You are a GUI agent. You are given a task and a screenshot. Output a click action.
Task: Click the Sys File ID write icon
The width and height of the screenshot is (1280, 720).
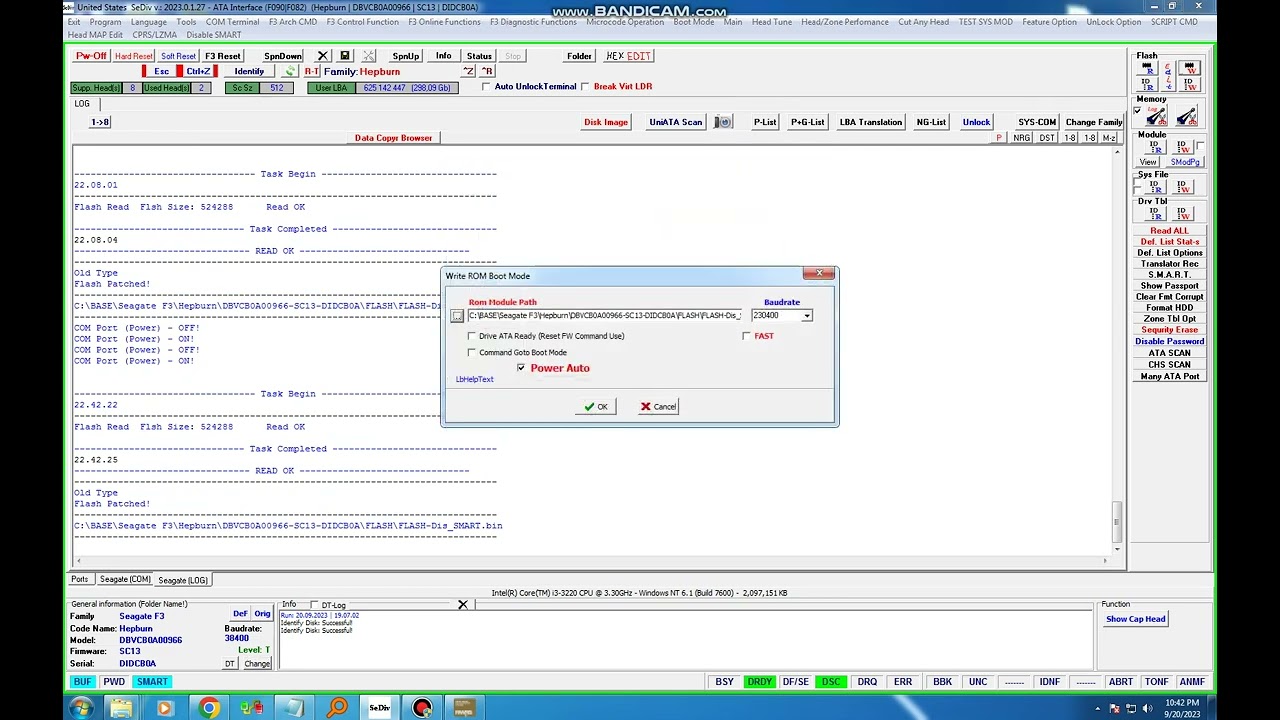(x=1182, y=187)
